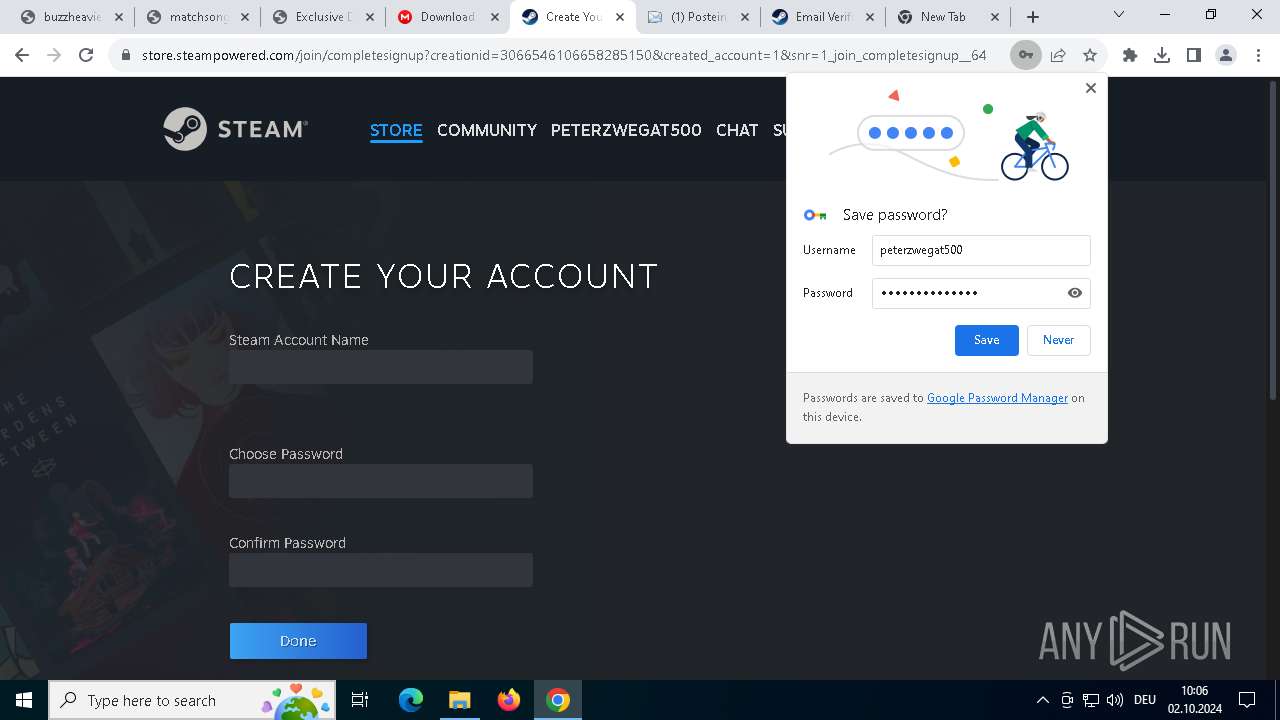Image resolution: width=1280 pixels, height=720 pixels.
Task: Click the Windows taskbar search box
Action: [190, 700]
